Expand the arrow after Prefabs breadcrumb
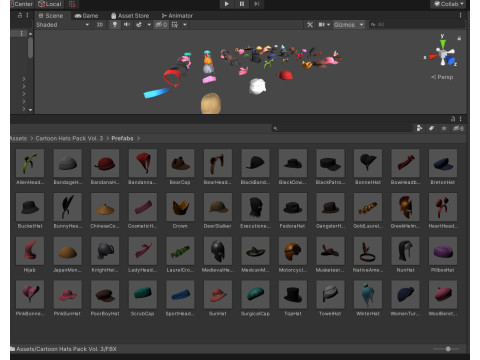The height and width of the screenshot is (360, 480). (138, 138)
